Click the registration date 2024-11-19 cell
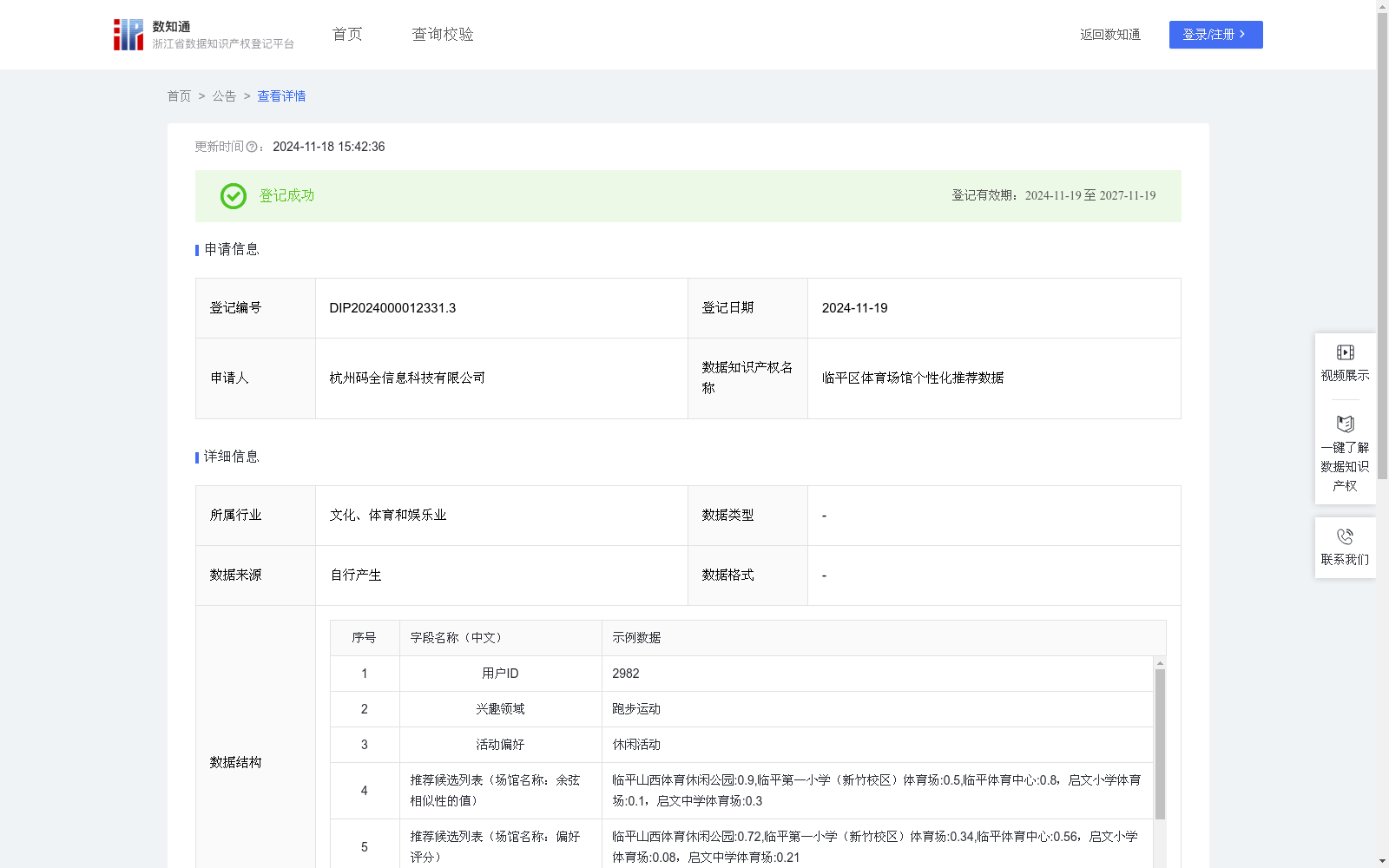The image size is (1389, 868). click(994, 308)
